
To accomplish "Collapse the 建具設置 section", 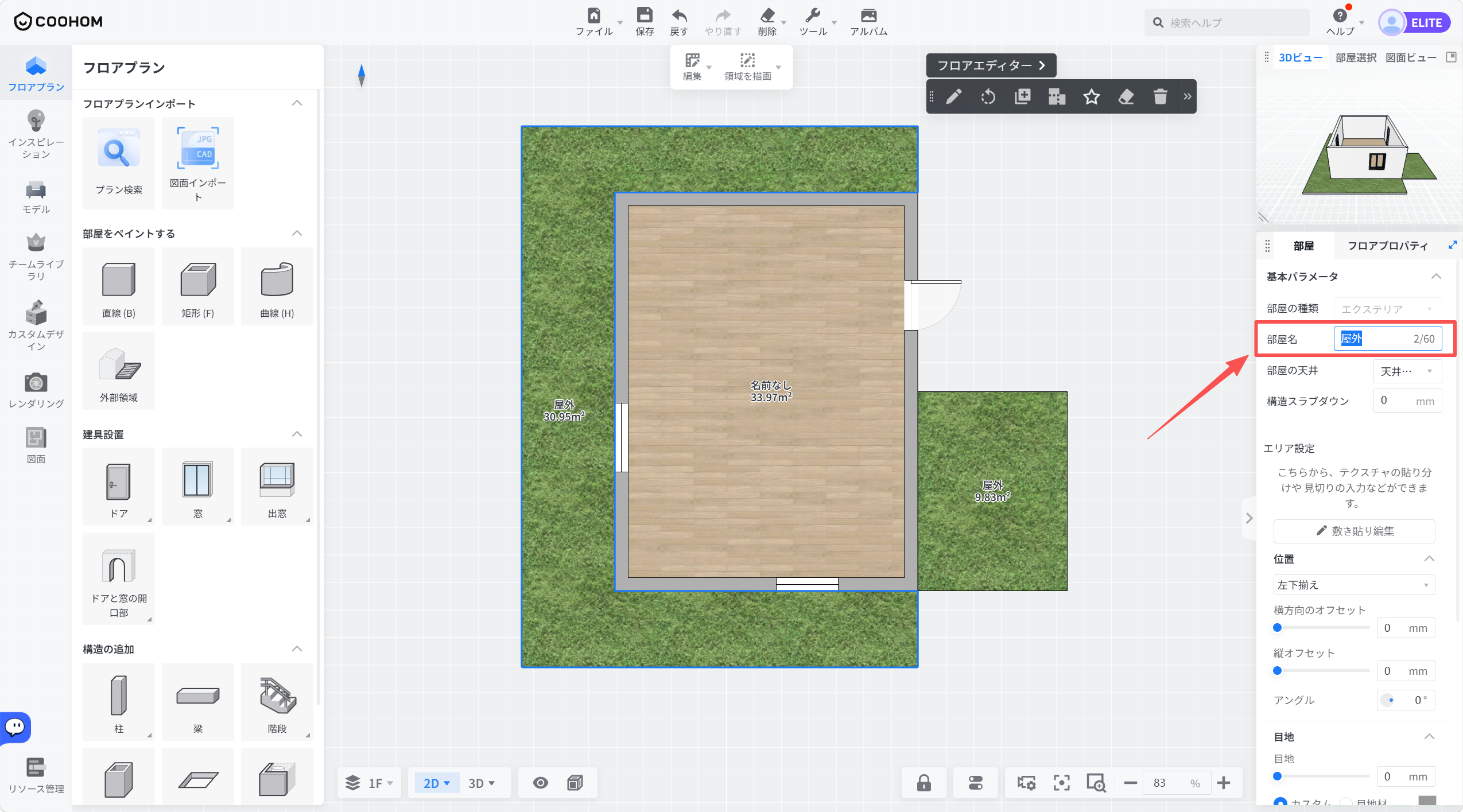I will [x=297, y=434].
